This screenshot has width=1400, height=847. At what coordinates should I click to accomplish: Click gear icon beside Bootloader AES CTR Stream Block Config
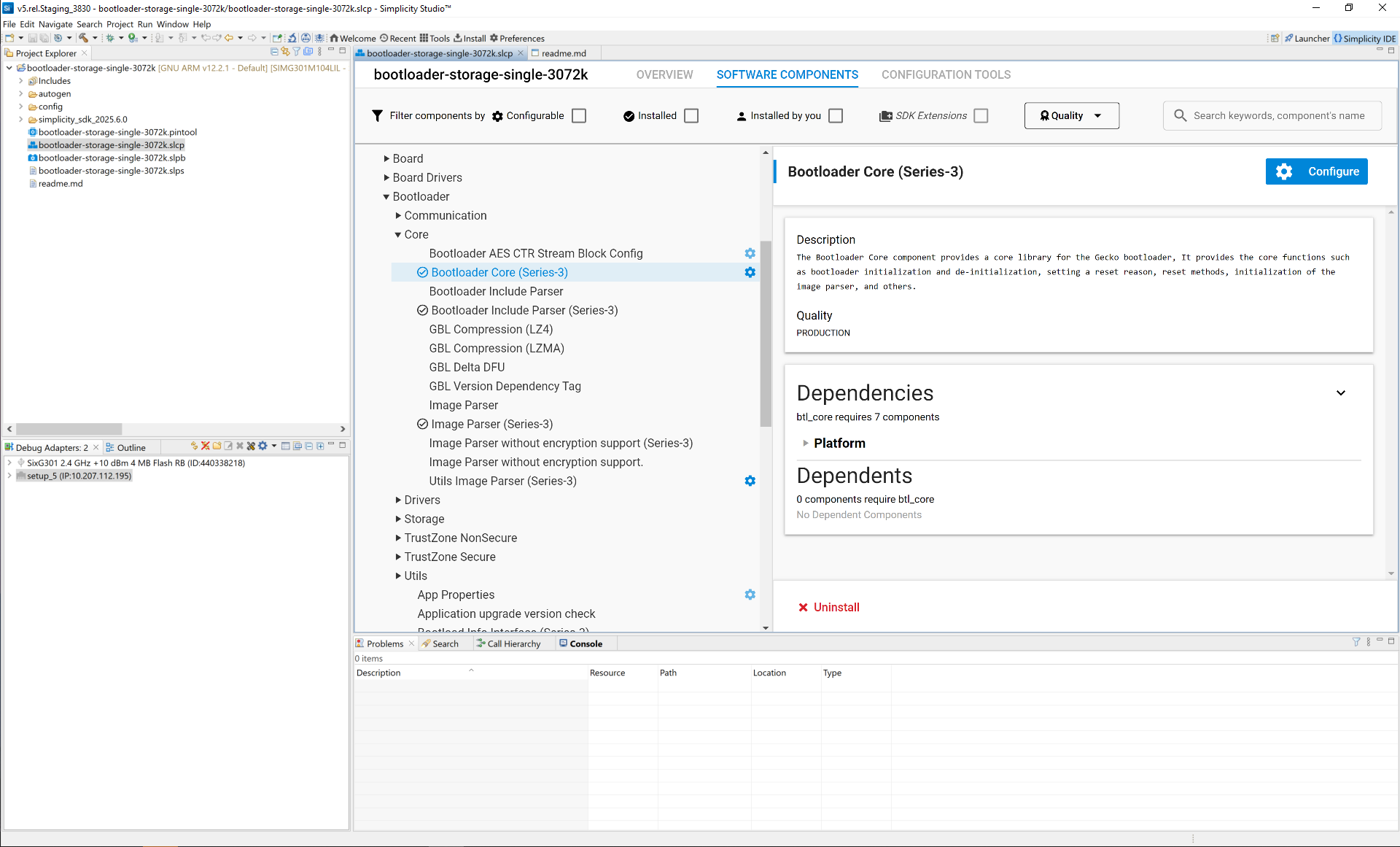click(x=750, y=253)
